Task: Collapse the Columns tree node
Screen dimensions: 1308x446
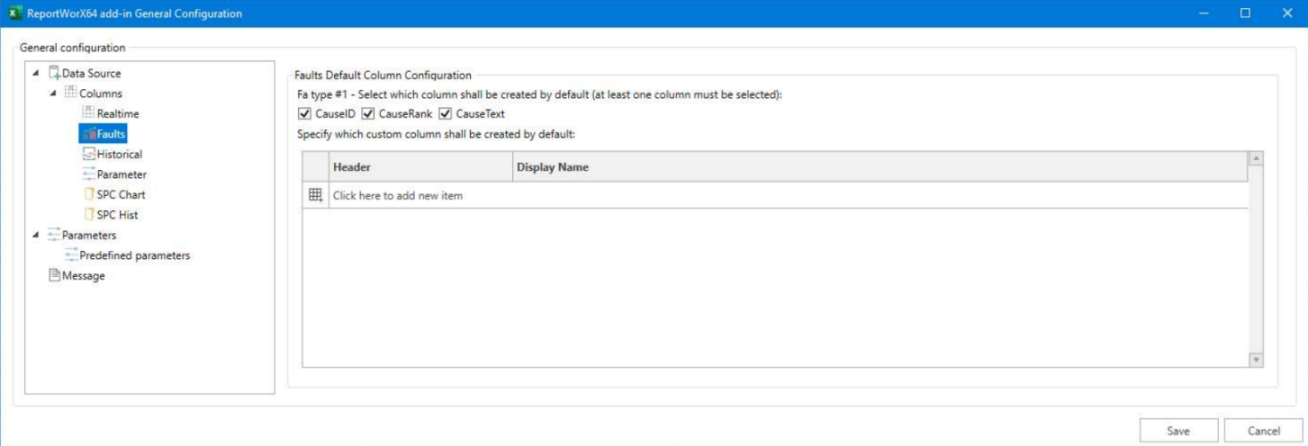Action: (x=53, y=93)
